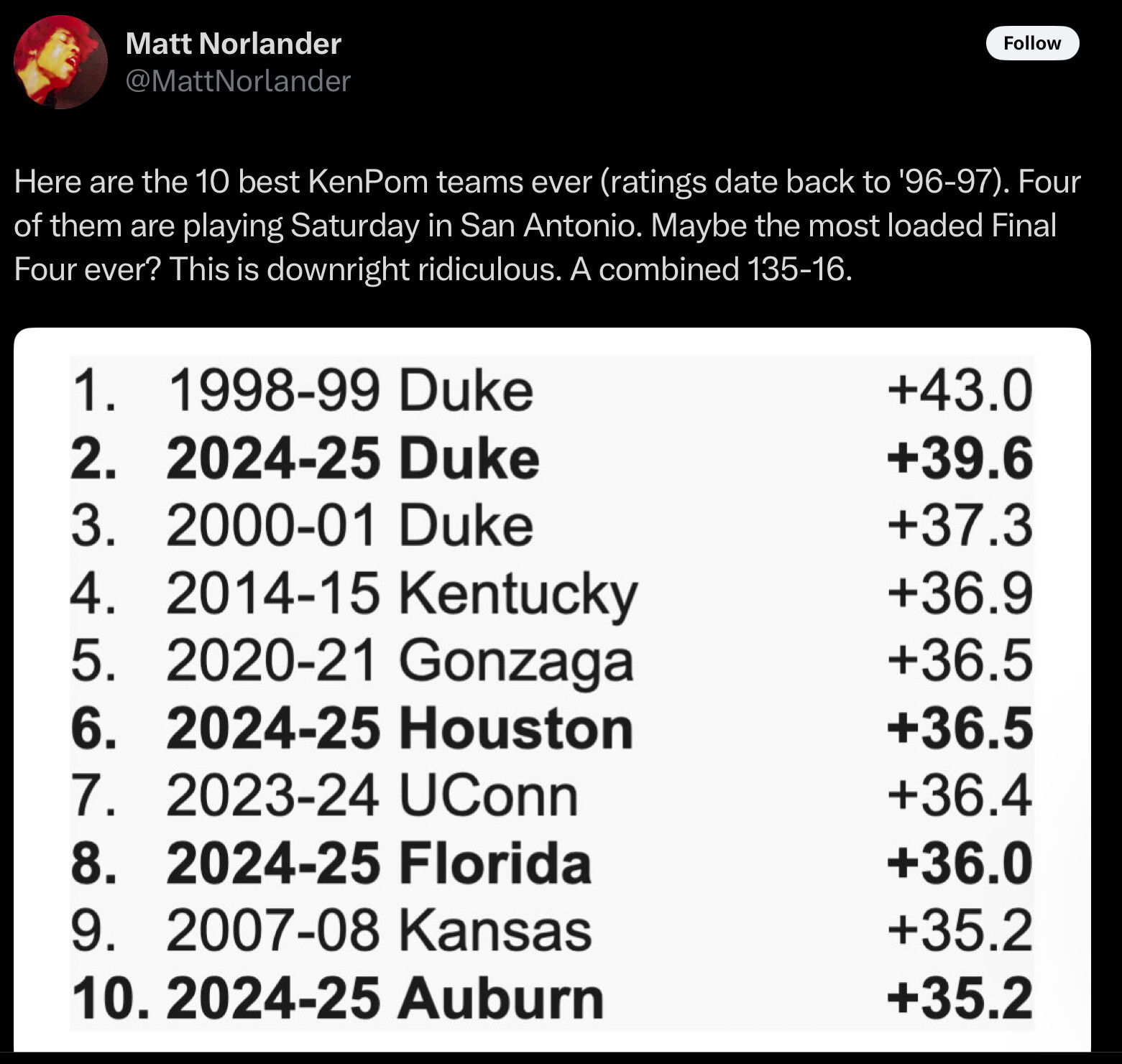Click Matt Norlander's profile avatar

pyautogui.click(x=60, y=63)
